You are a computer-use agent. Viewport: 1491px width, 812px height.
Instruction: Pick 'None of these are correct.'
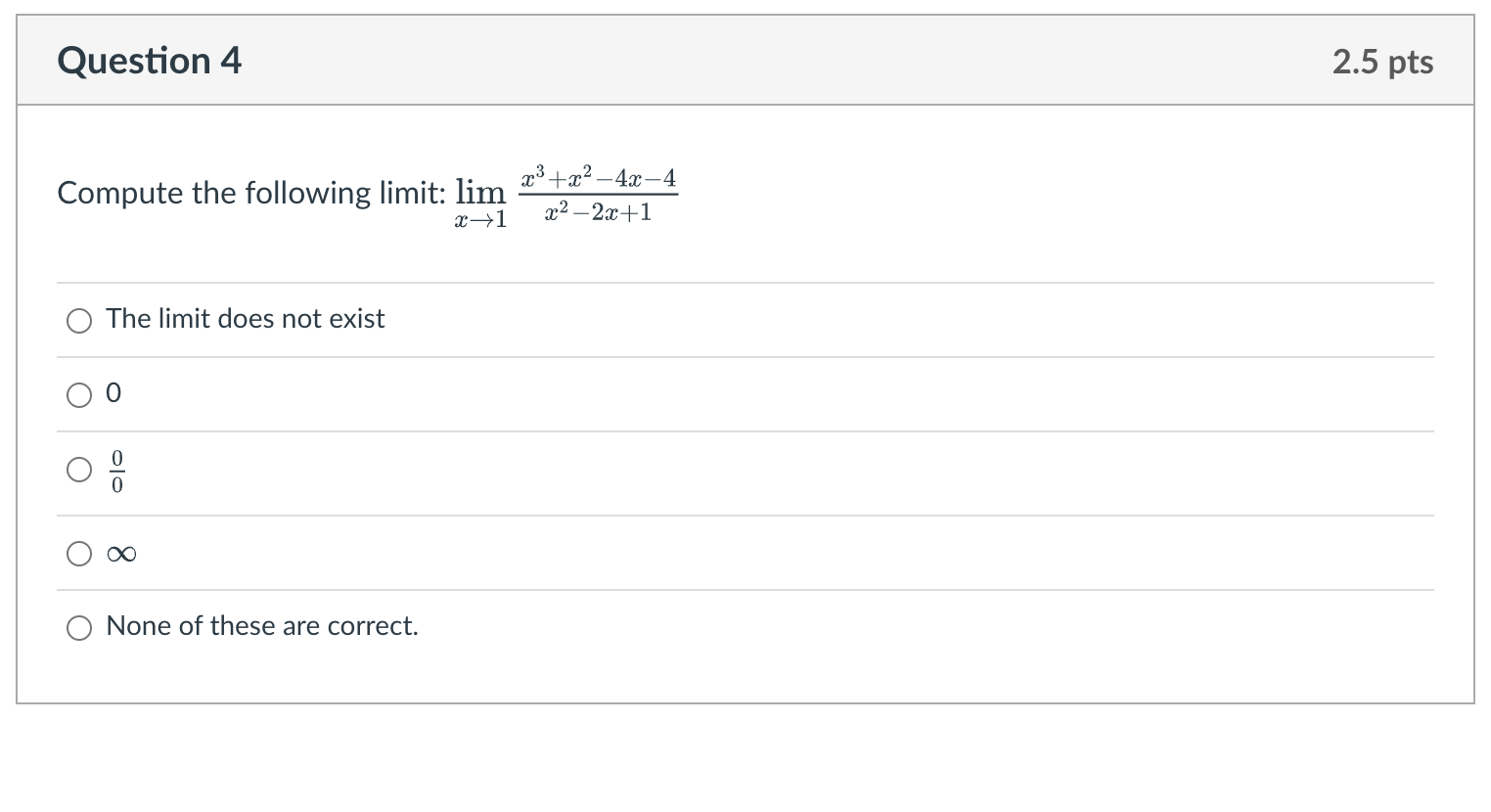click(79, 627)
